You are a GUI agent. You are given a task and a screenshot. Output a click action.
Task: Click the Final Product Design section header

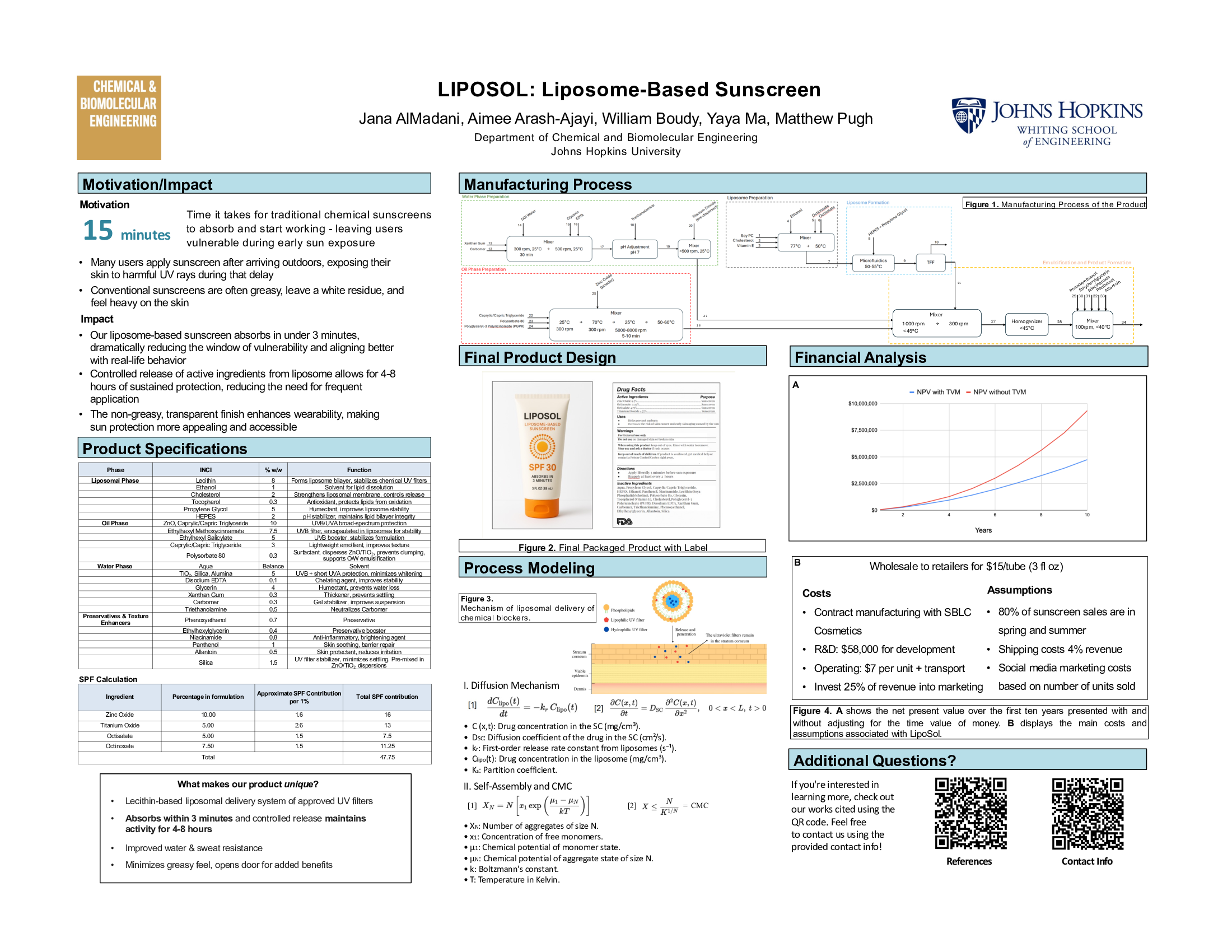[613, 356]
